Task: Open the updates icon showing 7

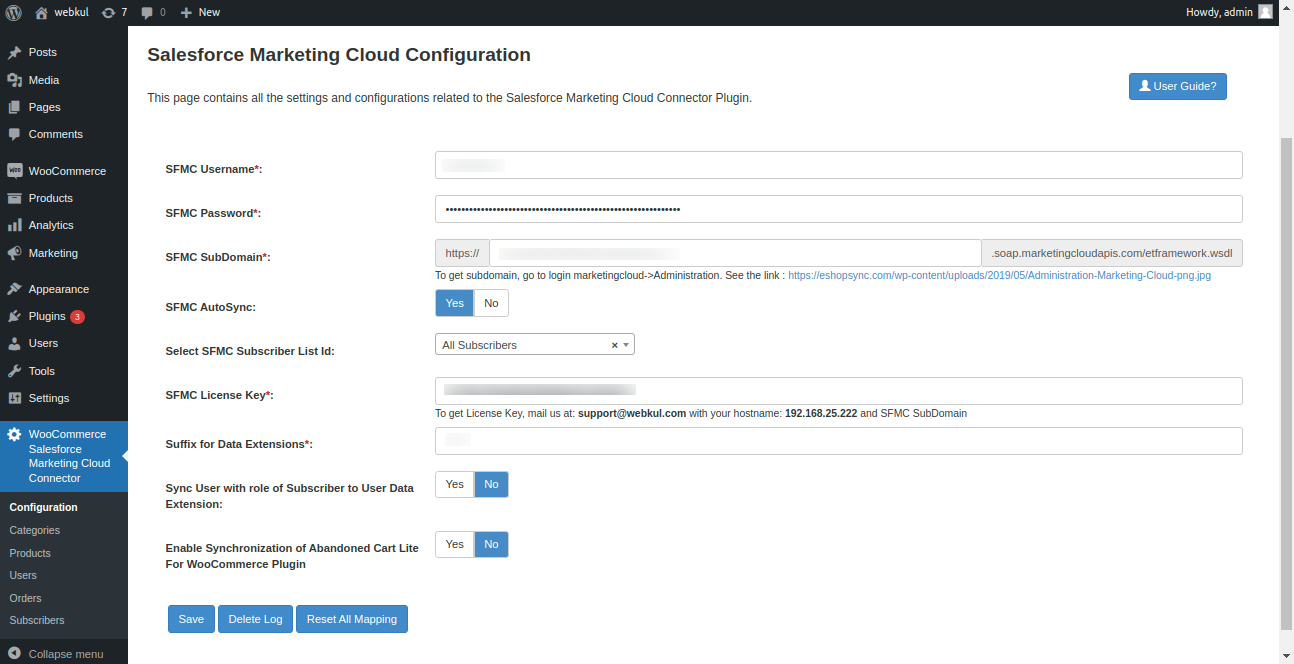Action: tap(108, 12)
